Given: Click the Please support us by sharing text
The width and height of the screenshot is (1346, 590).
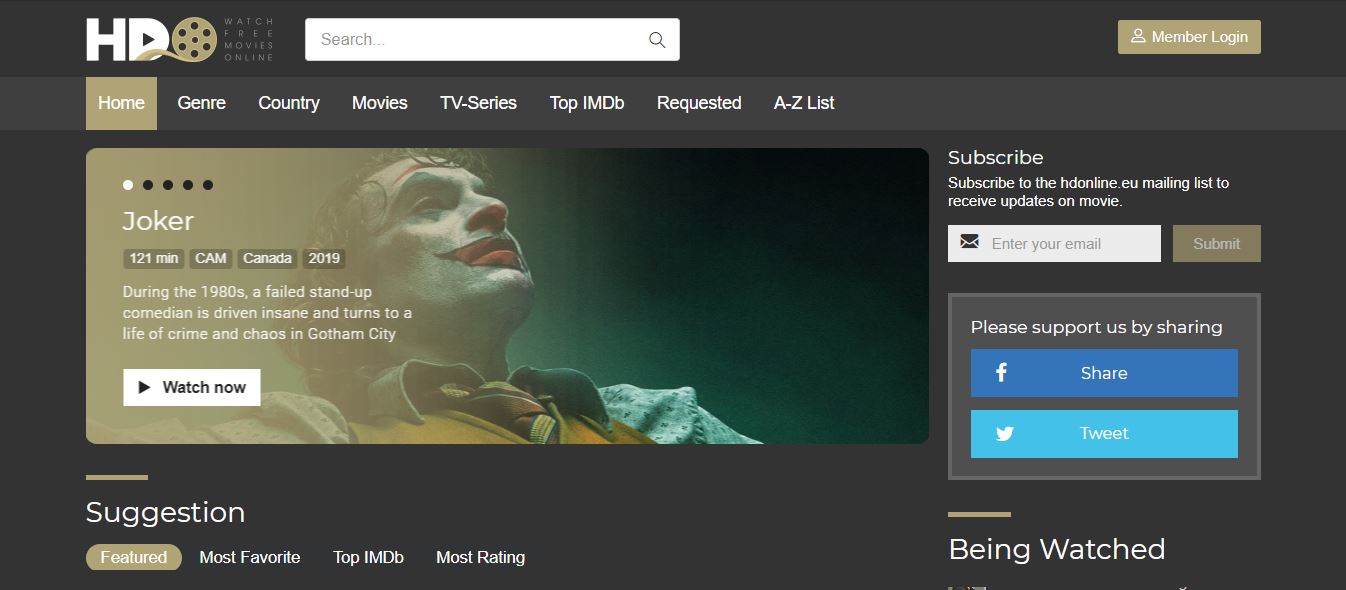Looking at the screenshot, I should [x=1096, y=327].
